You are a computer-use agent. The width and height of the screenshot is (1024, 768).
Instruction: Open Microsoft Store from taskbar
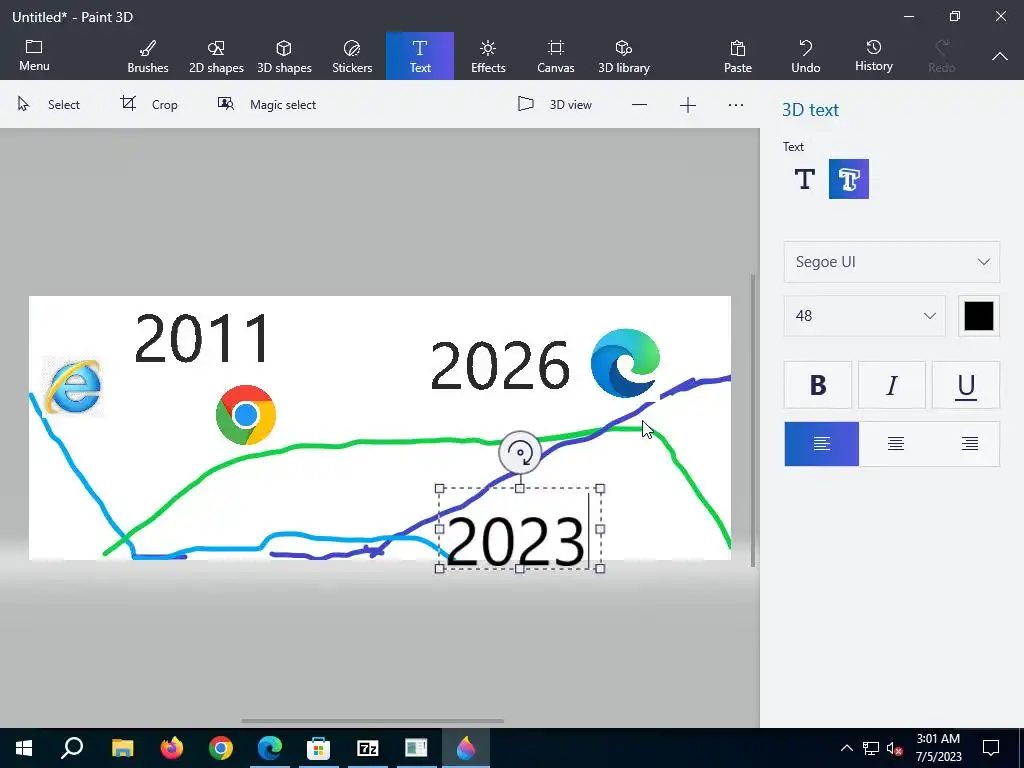tap(319, 748)
